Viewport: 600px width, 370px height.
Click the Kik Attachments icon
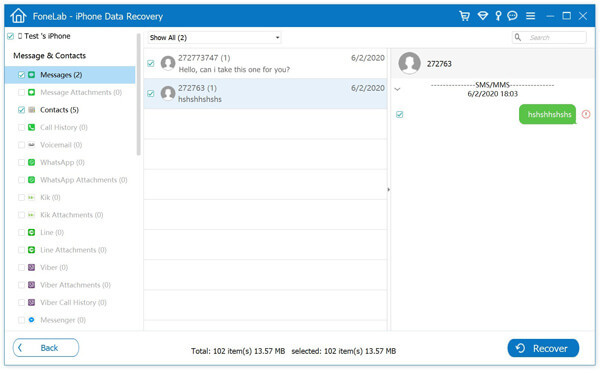[31, 215]
